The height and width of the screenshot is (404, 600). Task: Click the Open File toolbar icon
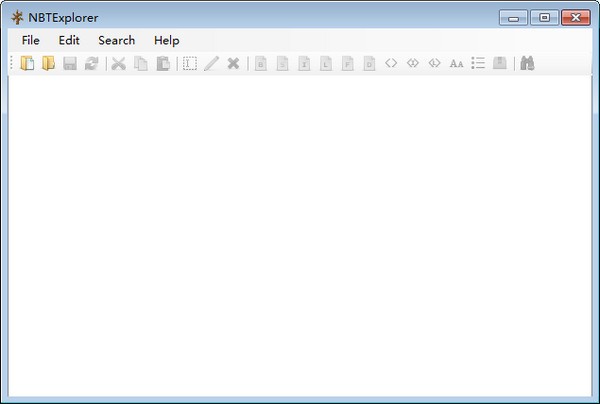[27, 63]
